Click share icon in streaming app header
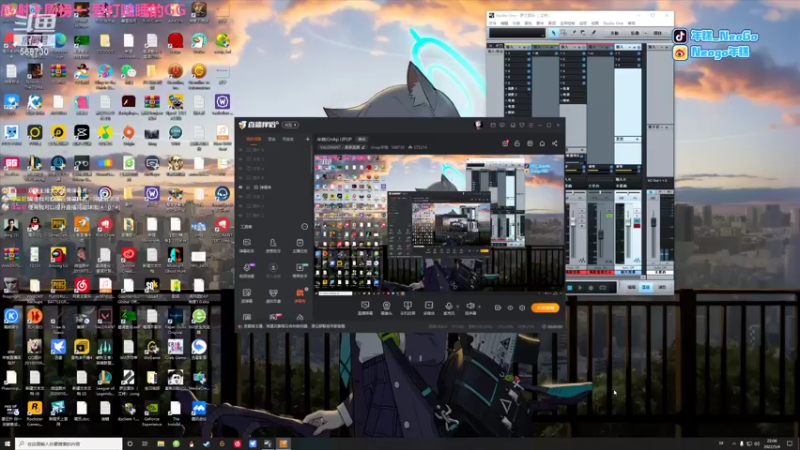 point(555,143)
